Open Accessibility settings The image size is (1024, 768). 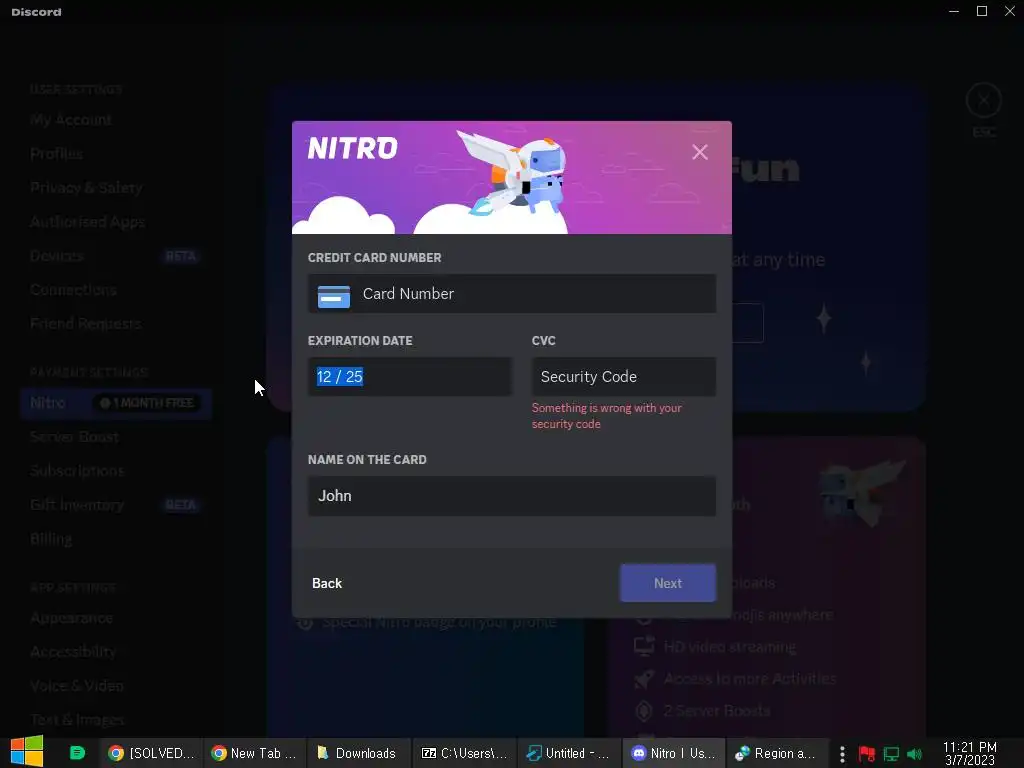(72, 652)
